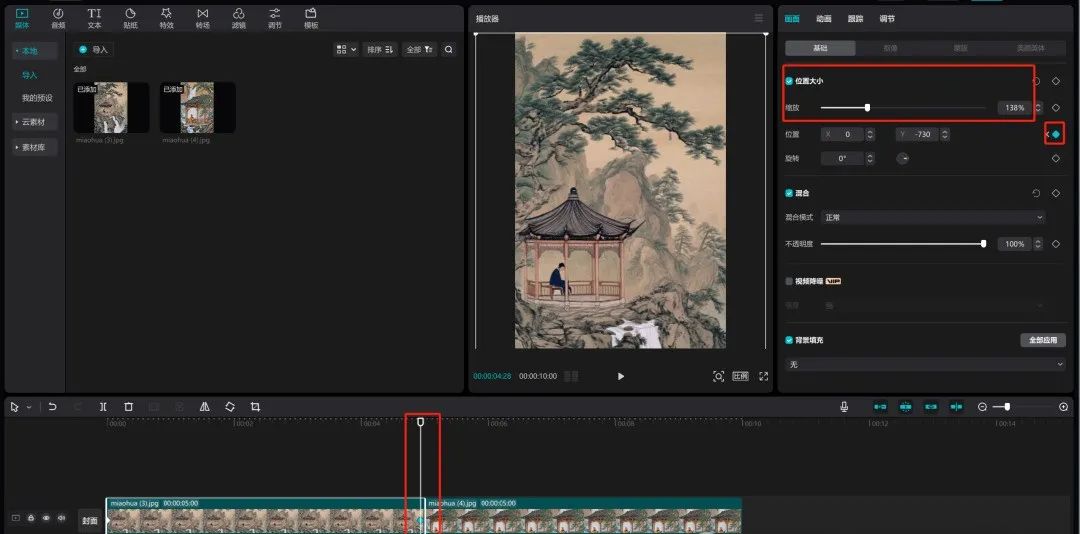This screenshot has height=534, width=1080.
Task: Click the 不透明度 opacity slider handle
Action: coord(984,244)
